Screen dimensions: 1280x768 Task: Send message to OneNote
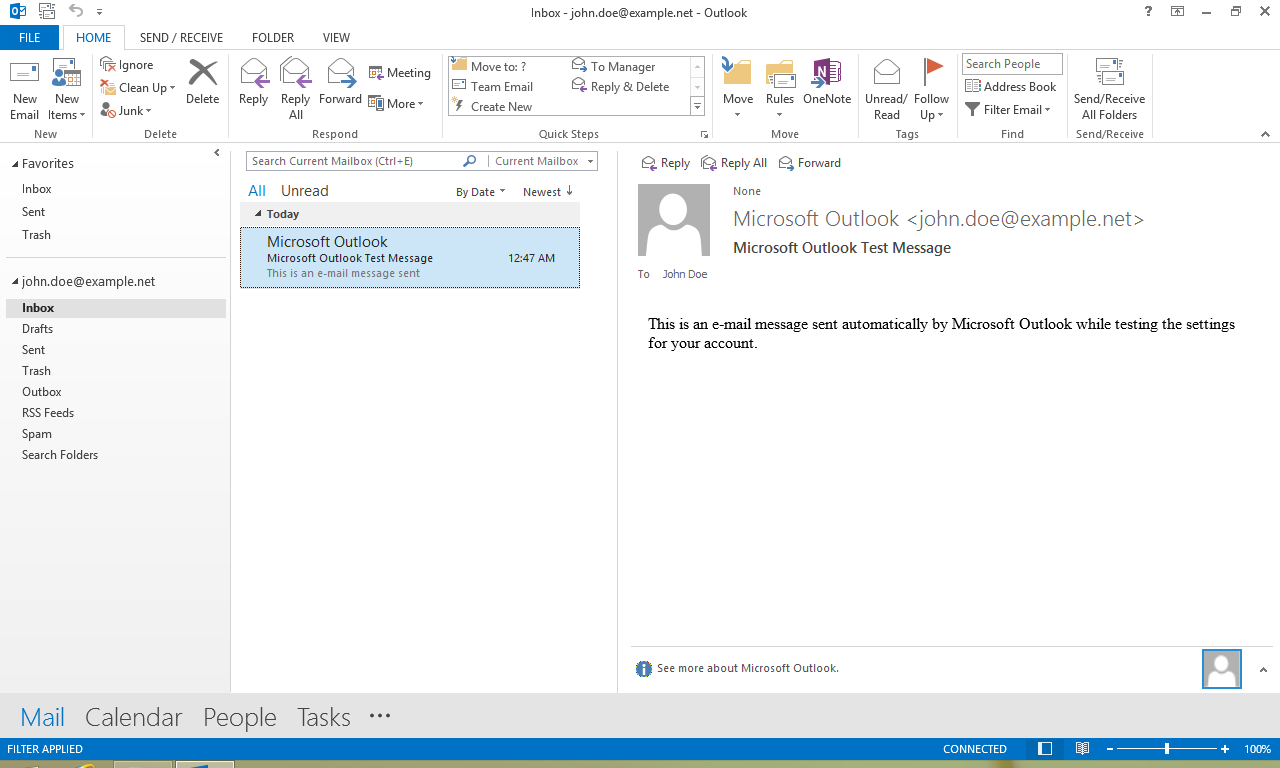point(827,82)
